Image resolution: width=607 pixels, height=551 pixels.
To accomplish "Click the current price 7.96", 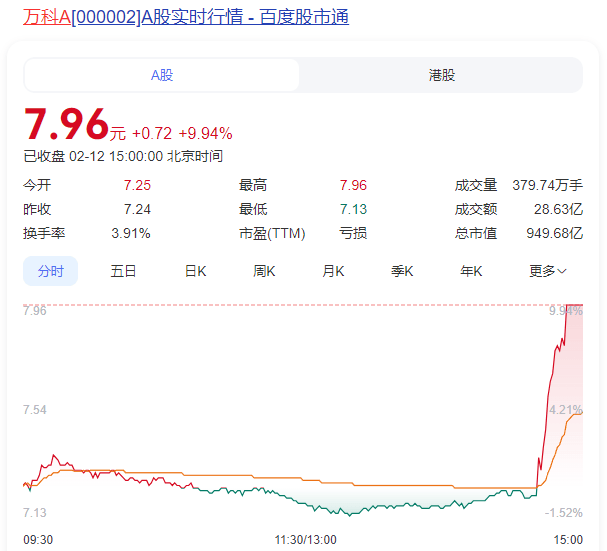I will click(x=66, y=124).
